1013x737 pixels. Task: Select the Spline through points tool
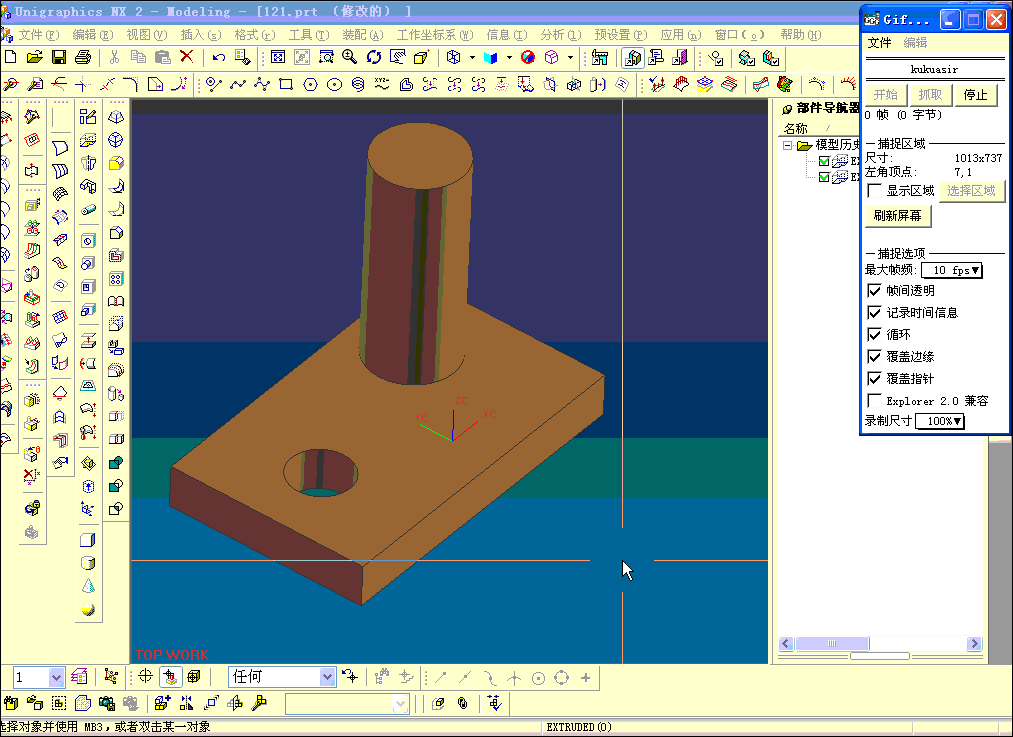pyautogui.click(x=238, y=85)
